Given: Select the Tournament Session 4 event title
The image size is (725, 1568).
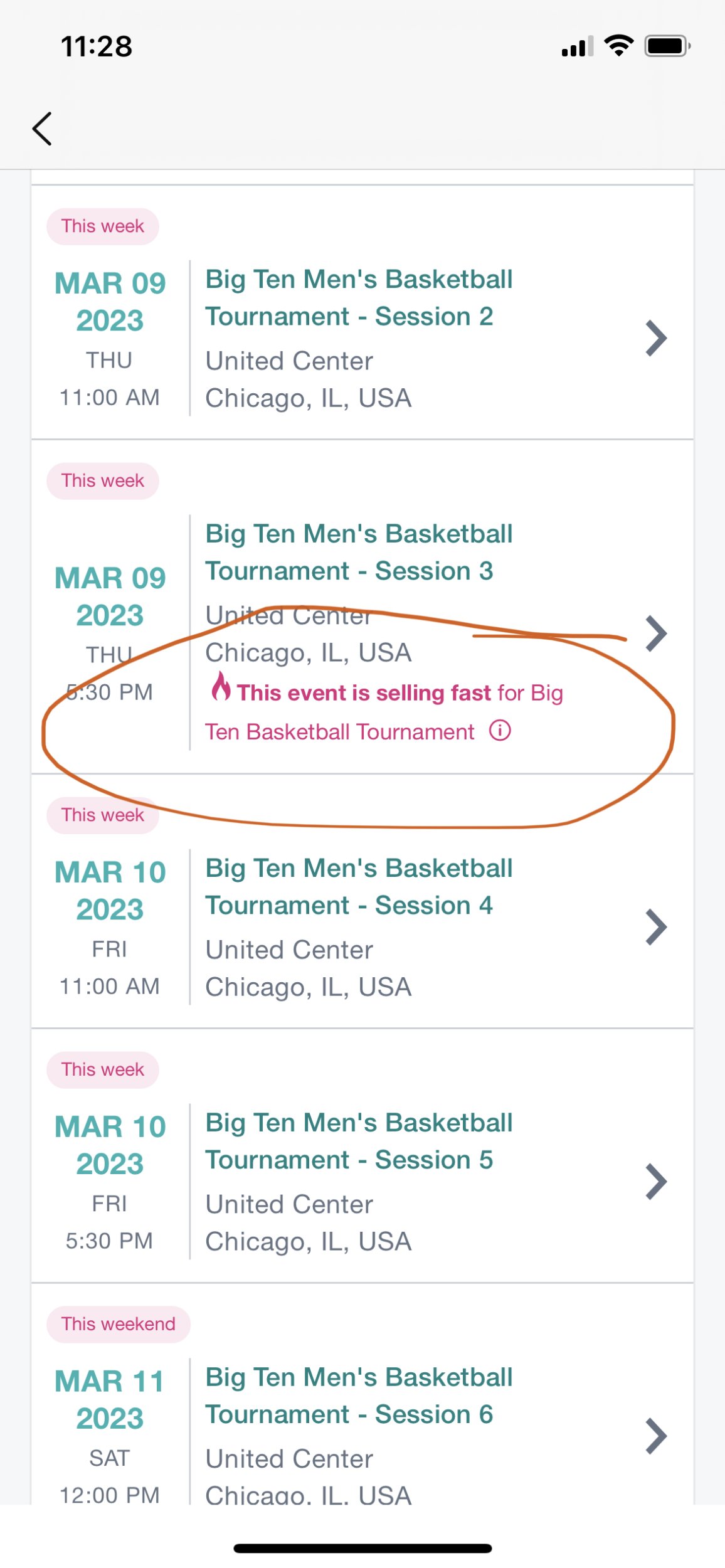Looking at the screenshot, I should (359, 887).
